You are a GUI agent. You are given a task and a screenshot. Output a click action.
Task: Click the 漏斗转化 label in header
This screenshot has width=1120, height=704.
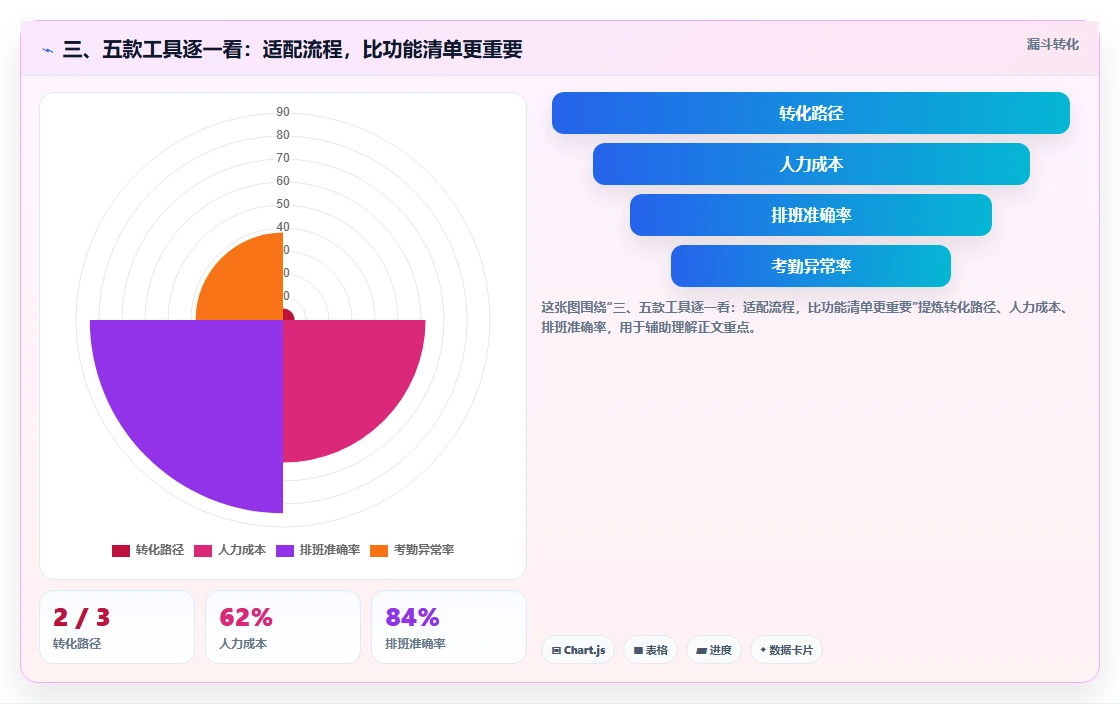point(1053,44)
